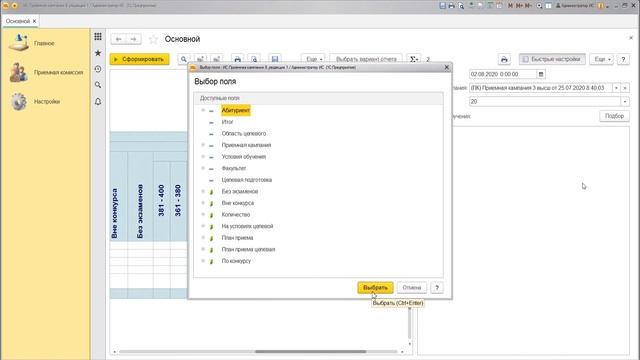Click the M- memory subtract button

click(528, 6)
